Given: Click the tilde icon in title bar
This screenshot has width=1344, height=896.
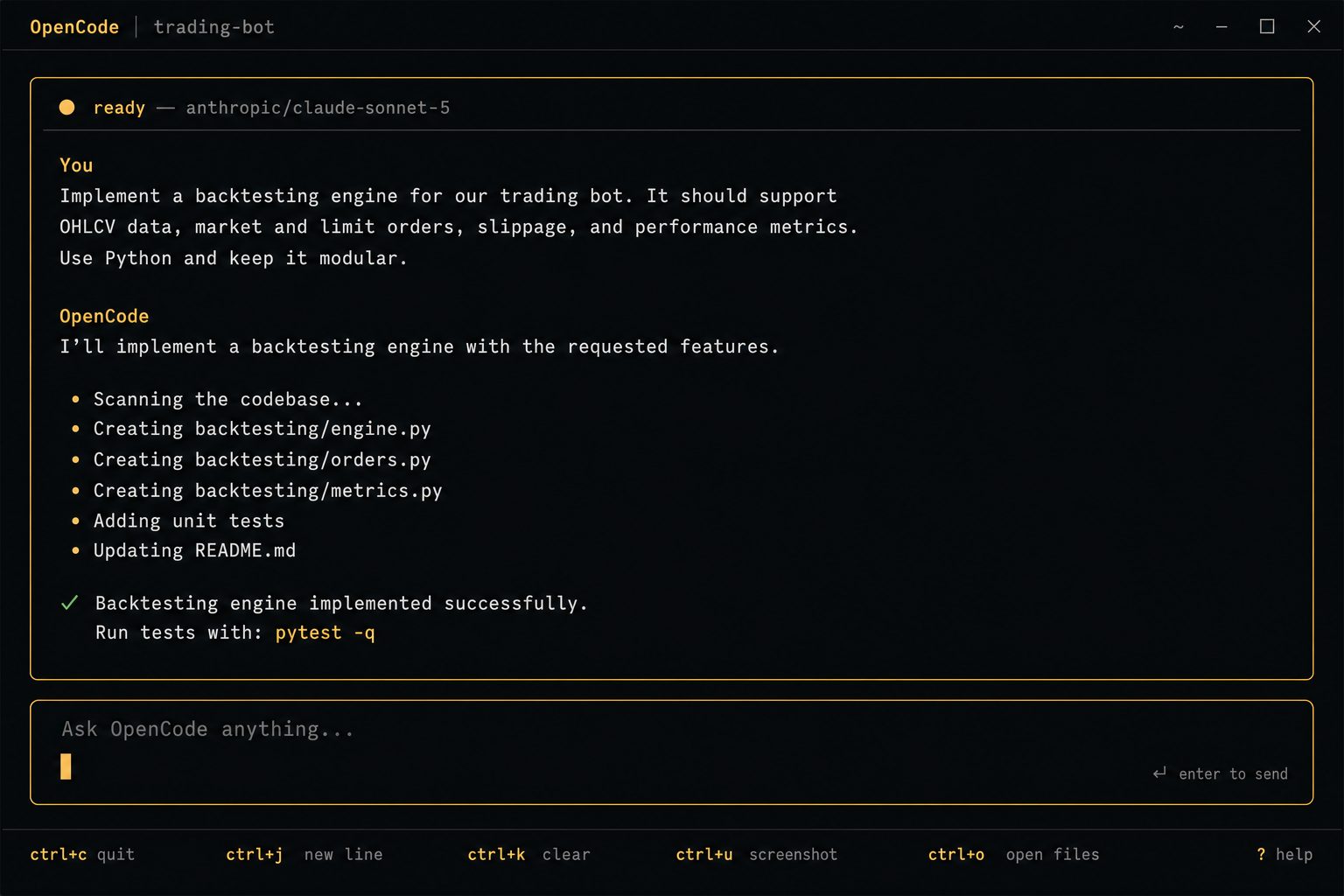Looking at the screenshot, I should click(x=1179, y=27).
